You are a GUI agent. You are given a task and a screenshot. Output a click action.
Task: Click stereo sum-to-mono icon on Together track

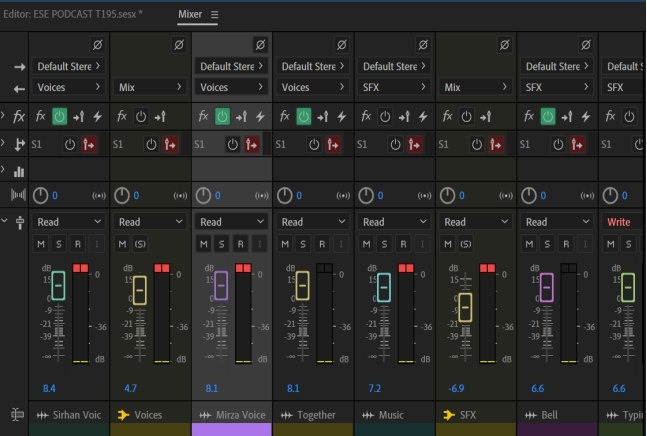click(342, 195)
